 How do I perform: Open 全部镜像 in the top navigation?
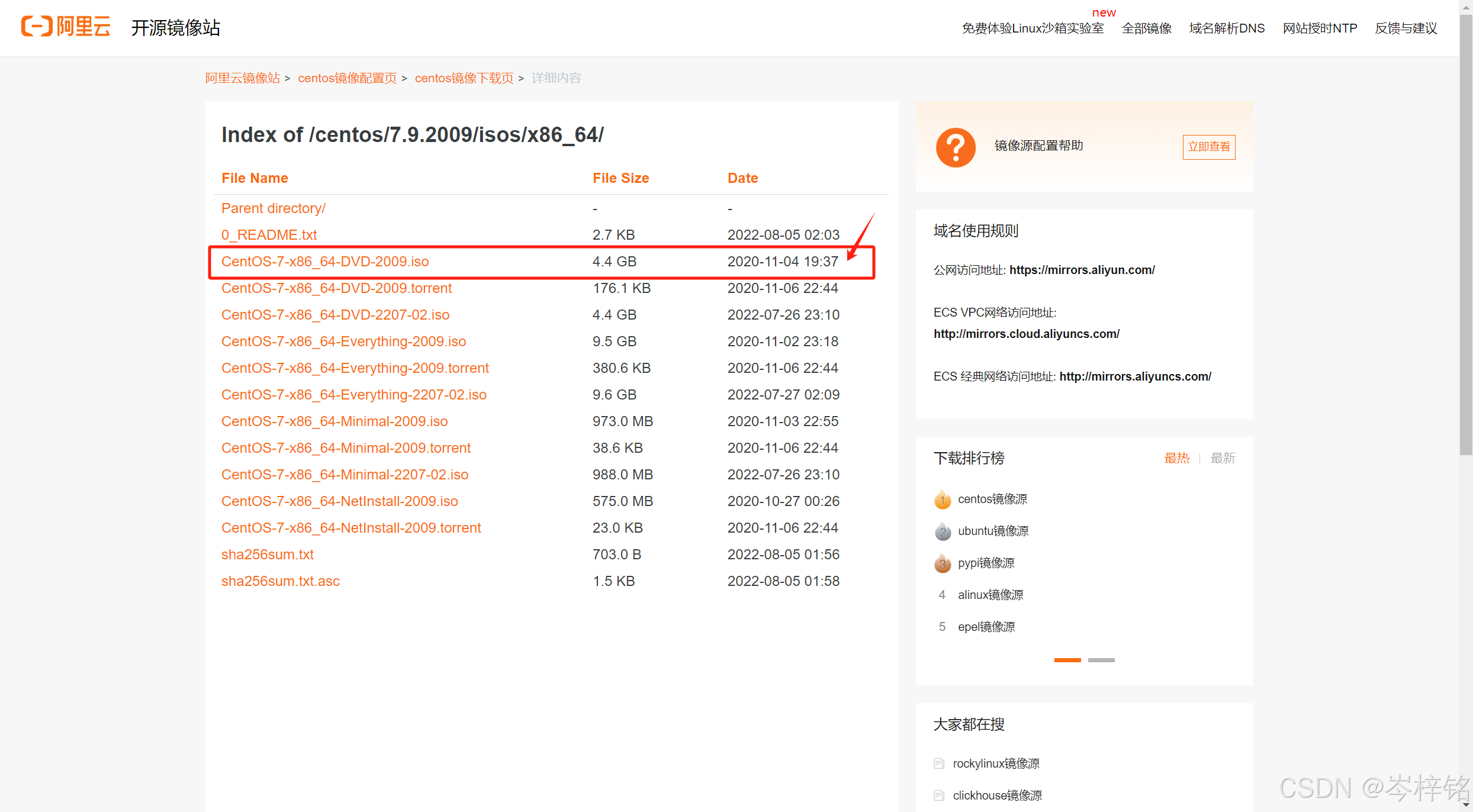coord(1147,28)
